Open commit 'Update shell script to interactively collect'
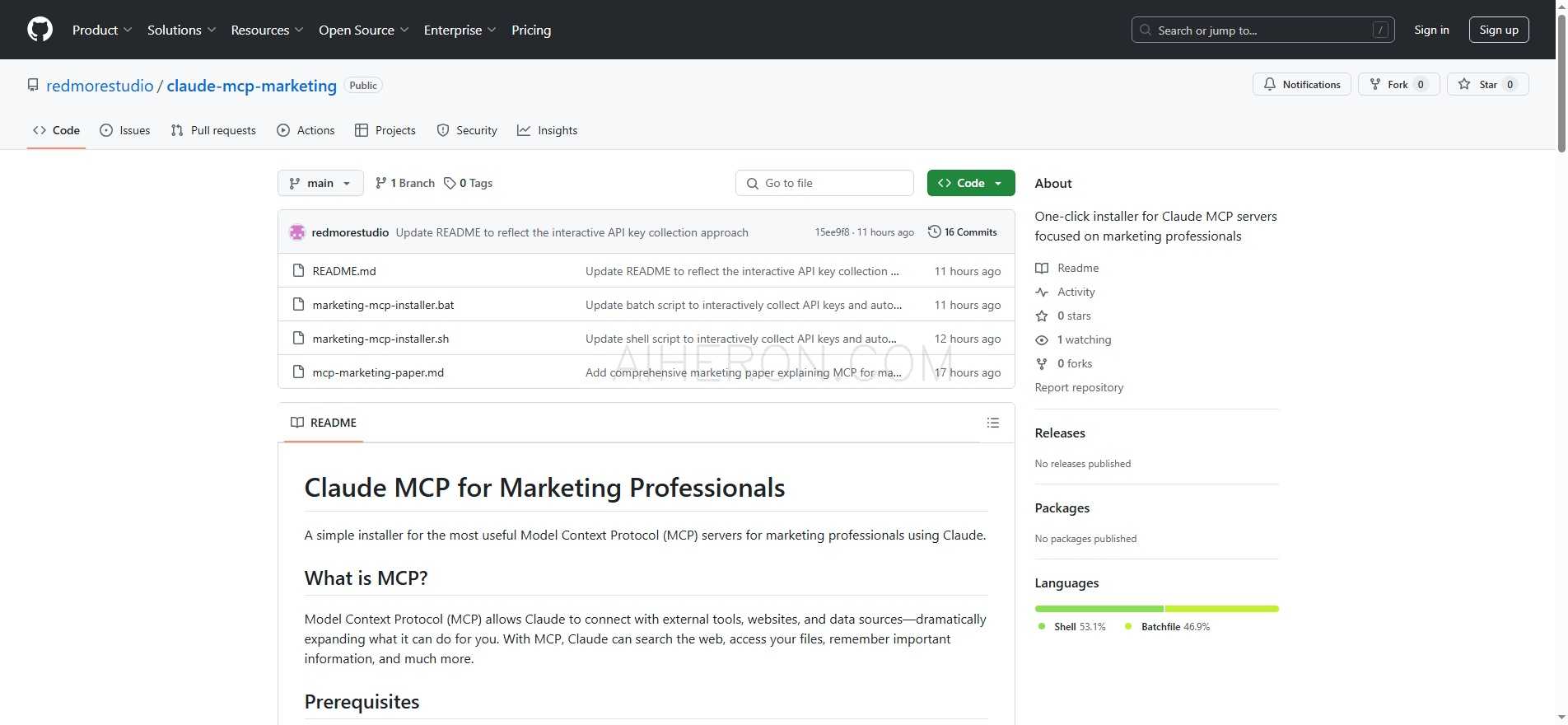The height and width of the screenshot is (725, 1568). pos(741,339)
